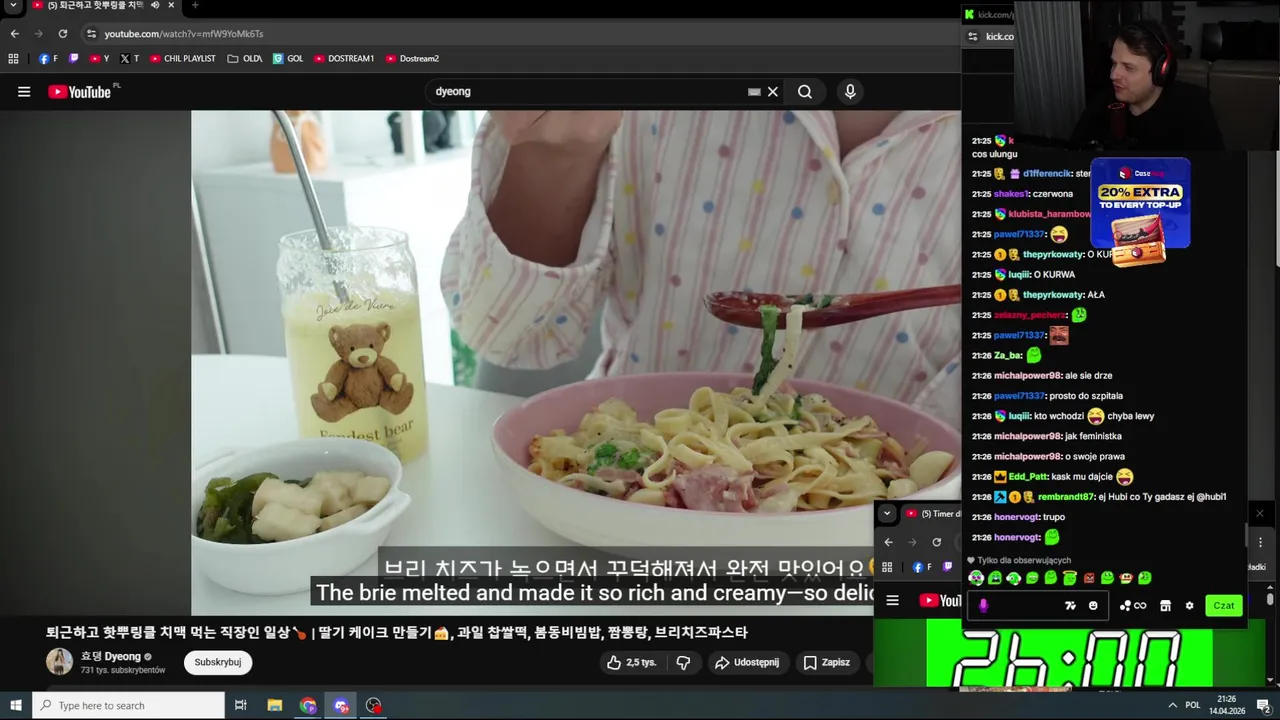Open the channel points infinity icon
The width and height of the screenshot is (1280, 720).
point(1133,605)
